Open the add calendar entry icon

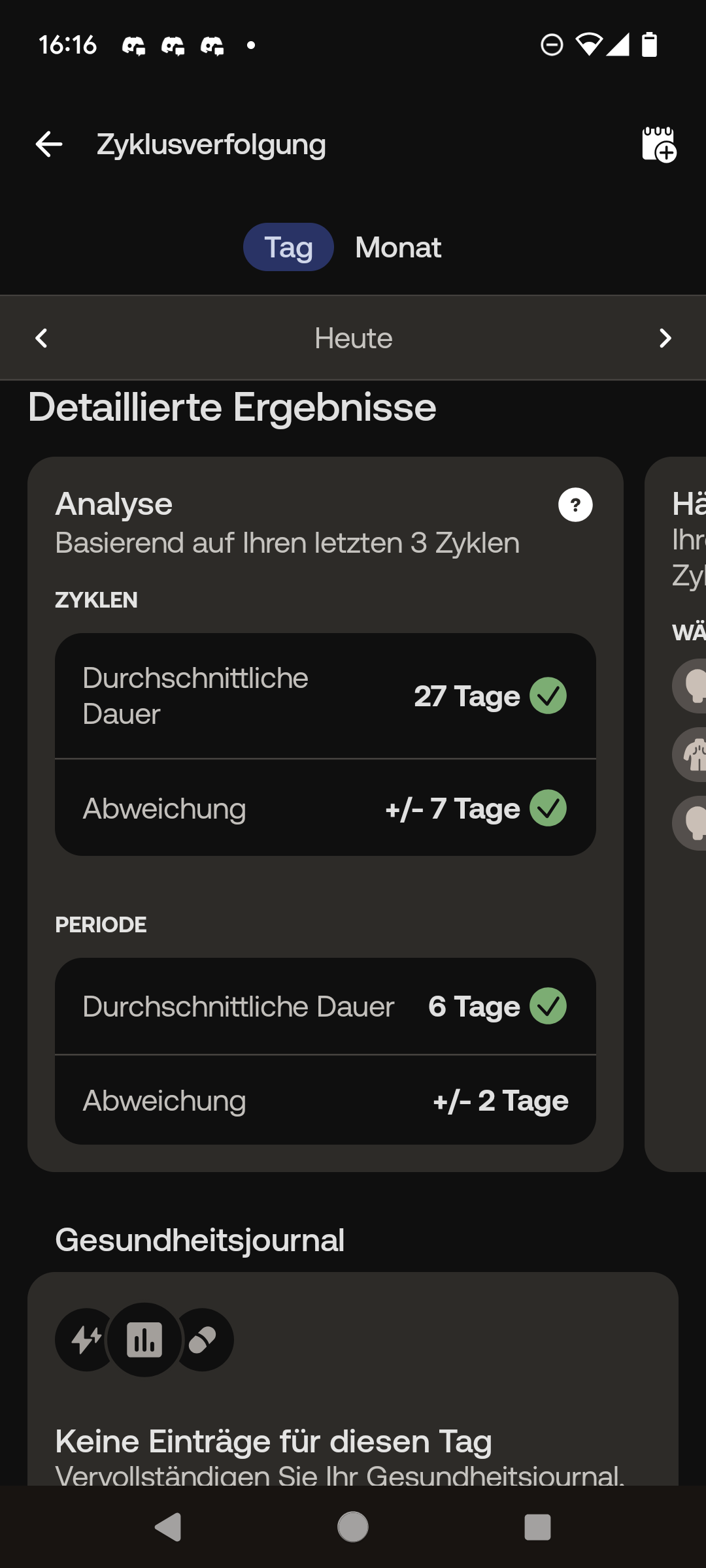659,144
